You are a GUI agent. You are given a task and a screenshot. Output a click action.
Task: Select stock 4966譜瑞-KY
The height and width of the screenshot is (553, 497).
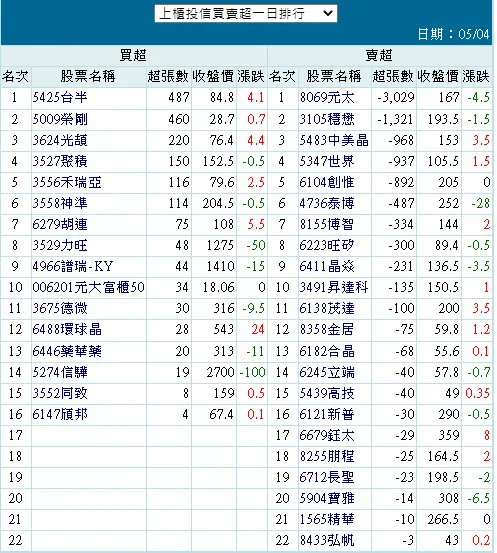[x=72, y=266]
